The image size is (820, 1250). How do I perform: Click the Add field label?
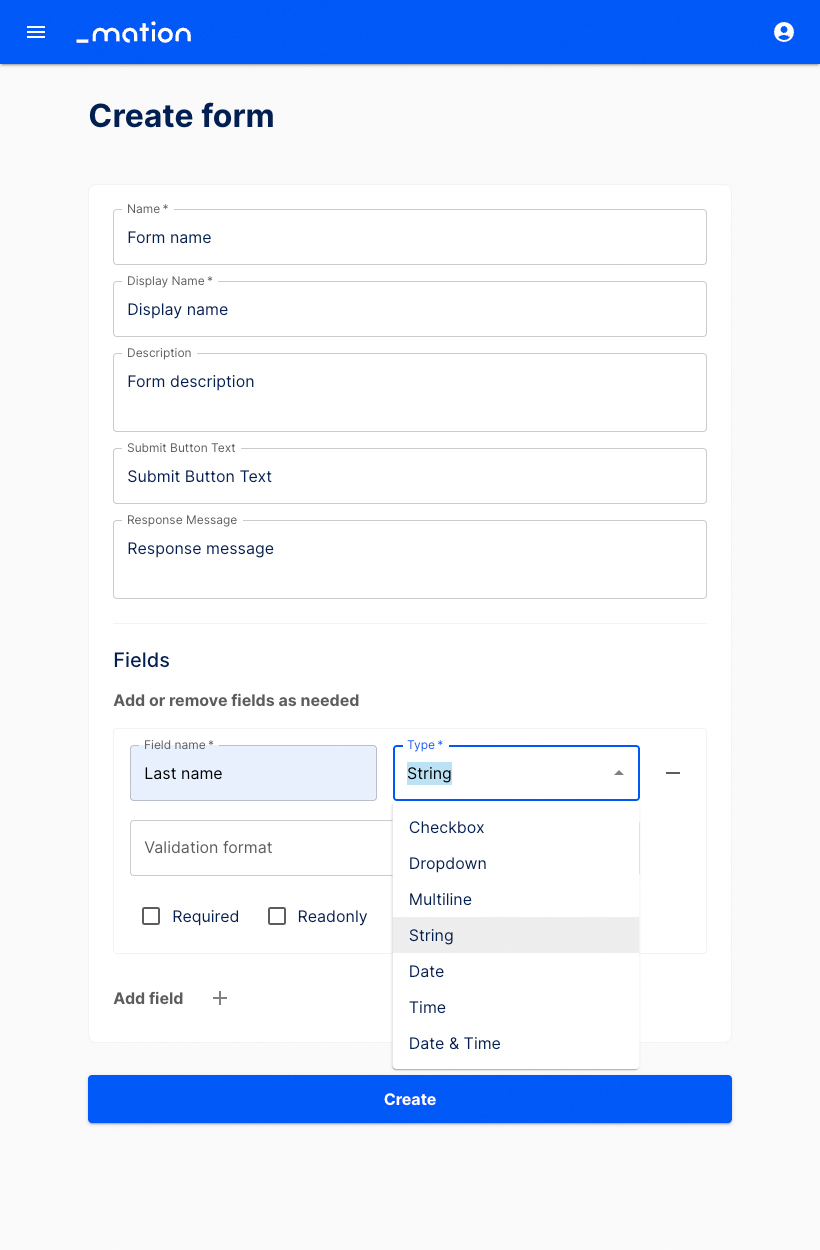[x=148, y=998]
